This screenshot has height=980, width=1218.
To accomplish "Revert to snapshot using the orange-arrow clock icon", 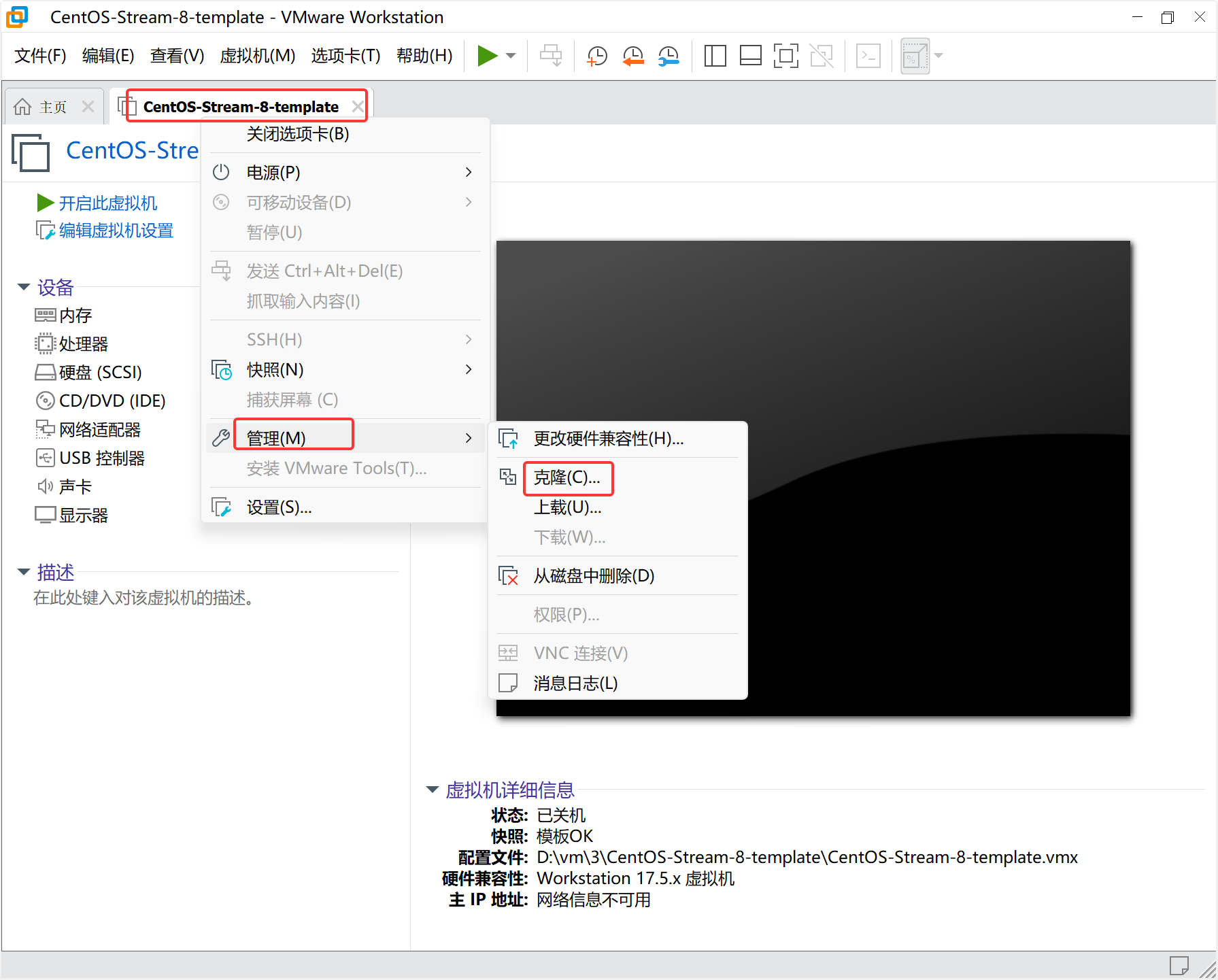I will (x=633, y=56).
